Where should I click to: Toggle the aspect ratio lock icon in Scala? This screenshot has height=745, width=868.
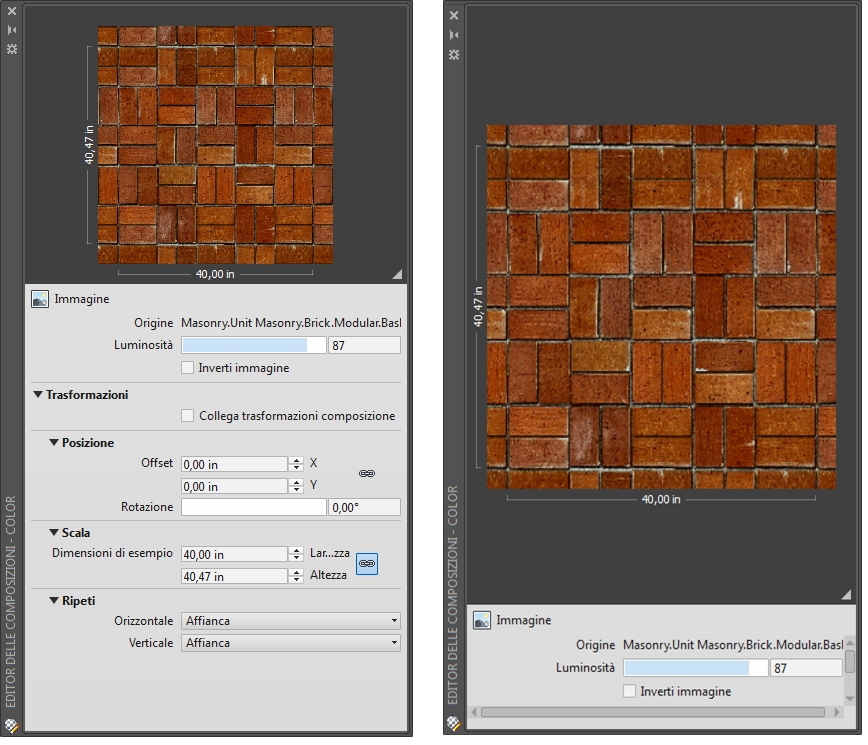tap(367, 564)
